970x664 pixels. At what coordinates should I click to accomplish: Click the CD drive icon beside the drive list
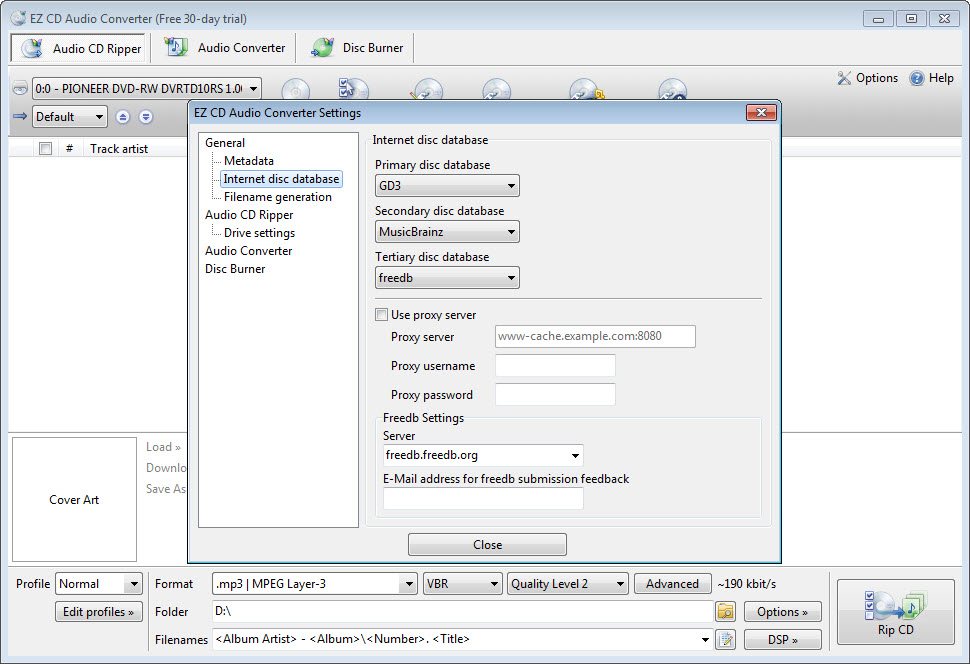(20, 88)
